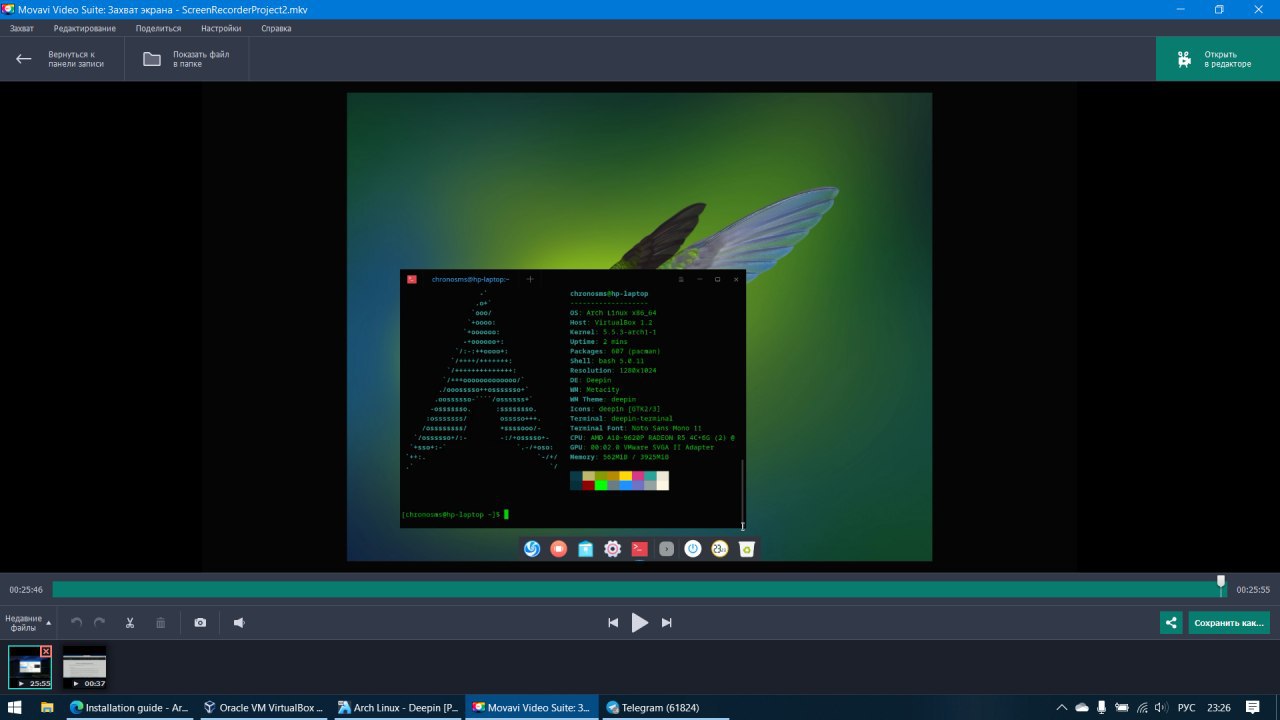The height and width of the screenshot is (720, 1280).
Task: Remove the 25:55 recording from recent files
Action: pyautogui.click(x=46, y=651)
